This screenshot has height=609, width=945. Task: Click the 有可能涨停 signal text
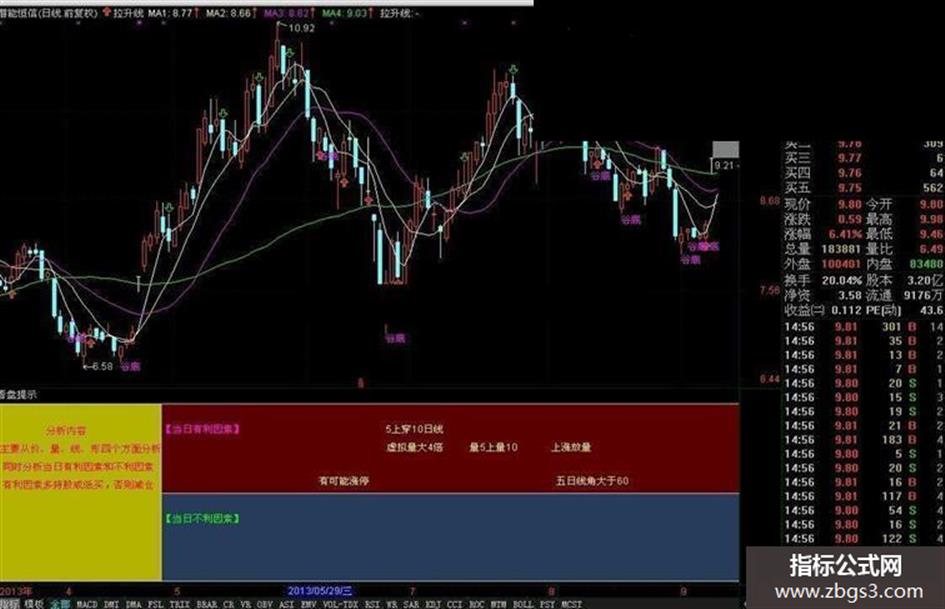coord(344,481)
